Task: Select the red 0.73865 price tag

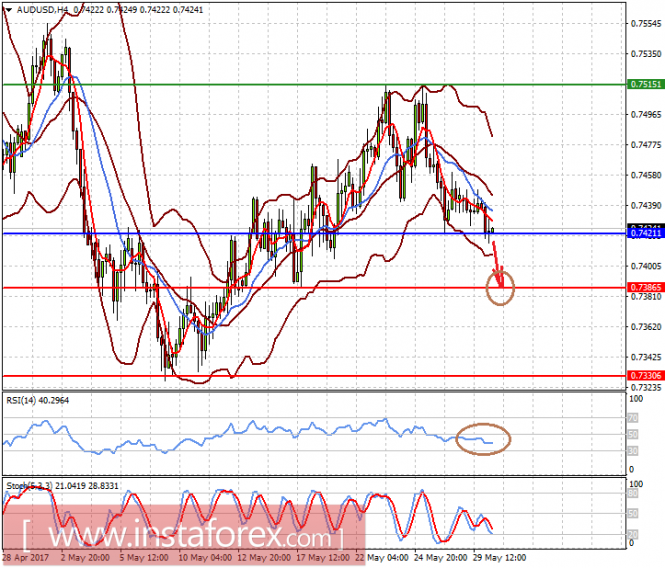Action: (x=644, y=287)
